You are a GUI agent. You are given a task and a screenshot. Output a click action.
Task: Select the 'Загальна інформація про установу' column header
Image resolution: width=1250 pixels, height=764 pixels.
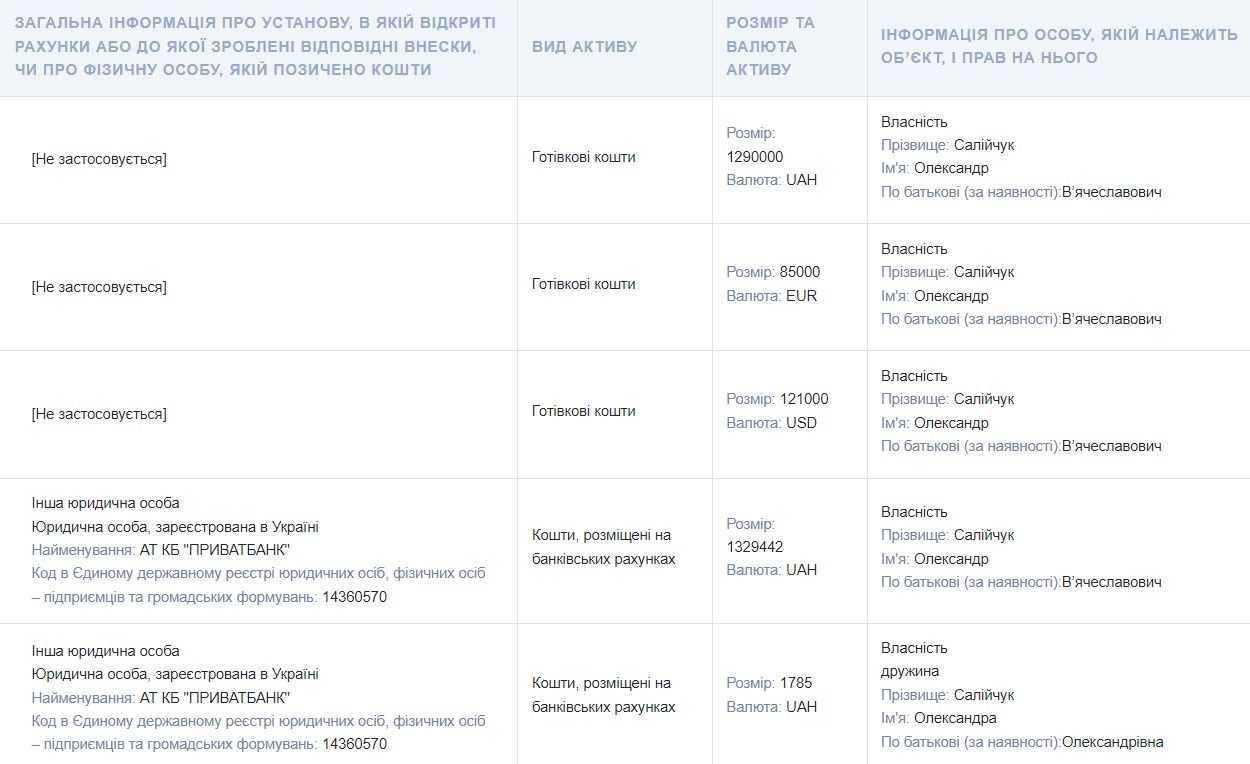click(255, 46)
